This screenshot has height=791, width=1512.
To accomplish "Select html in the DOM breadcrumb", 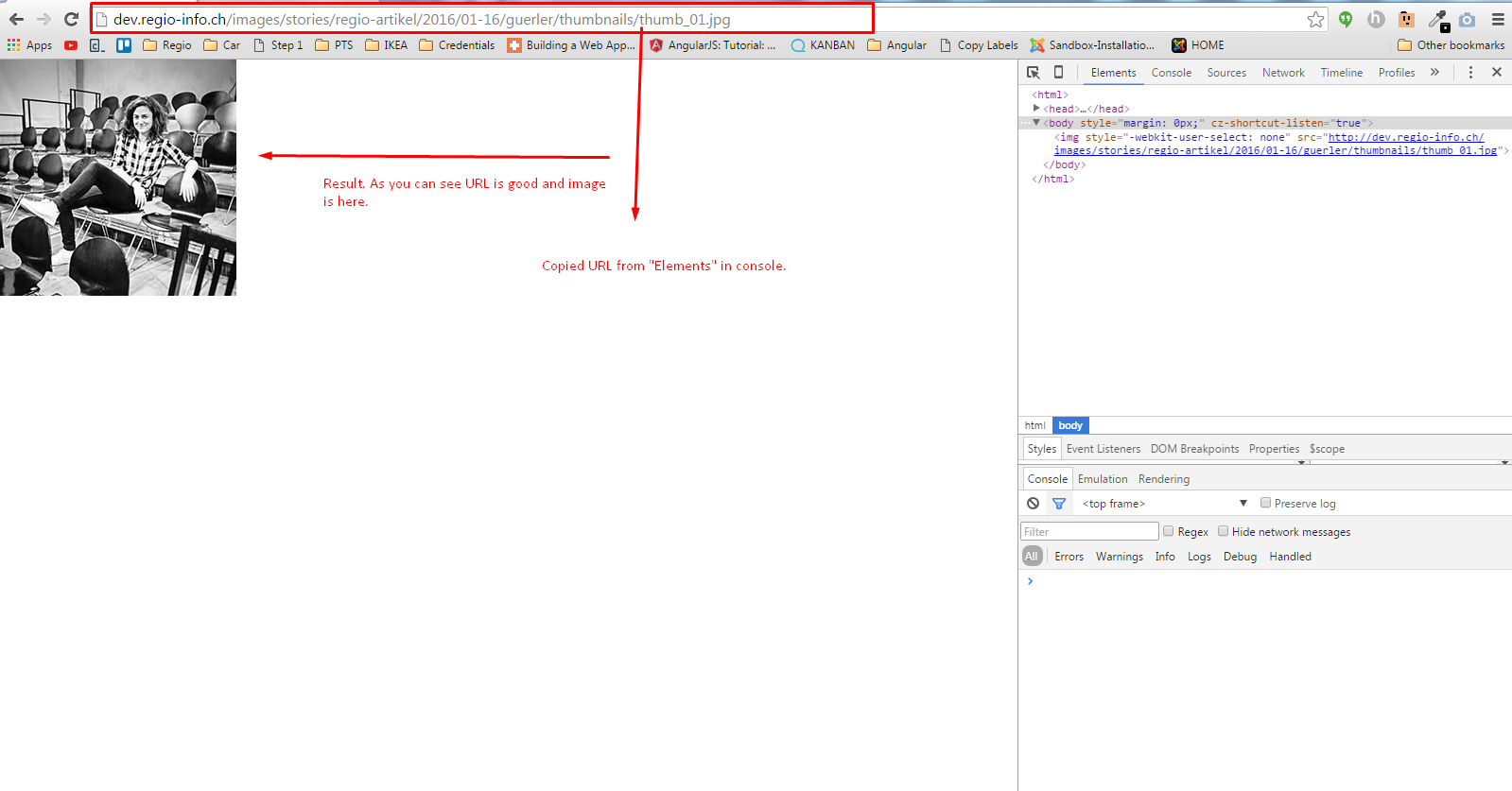I will 1035,425.
